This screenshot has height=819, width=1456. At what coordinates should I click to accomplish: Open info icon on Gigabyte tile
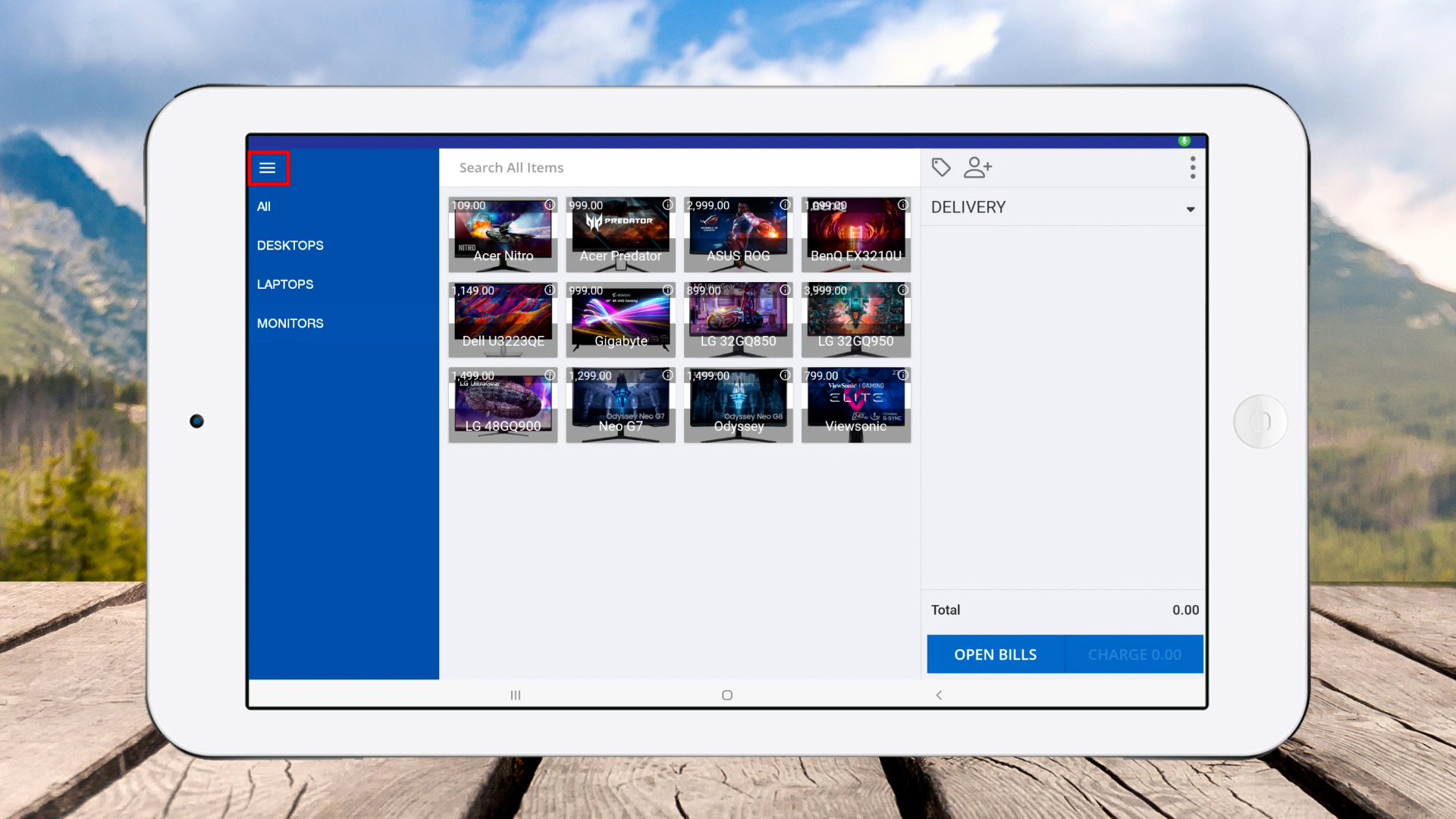pos(667,290)
